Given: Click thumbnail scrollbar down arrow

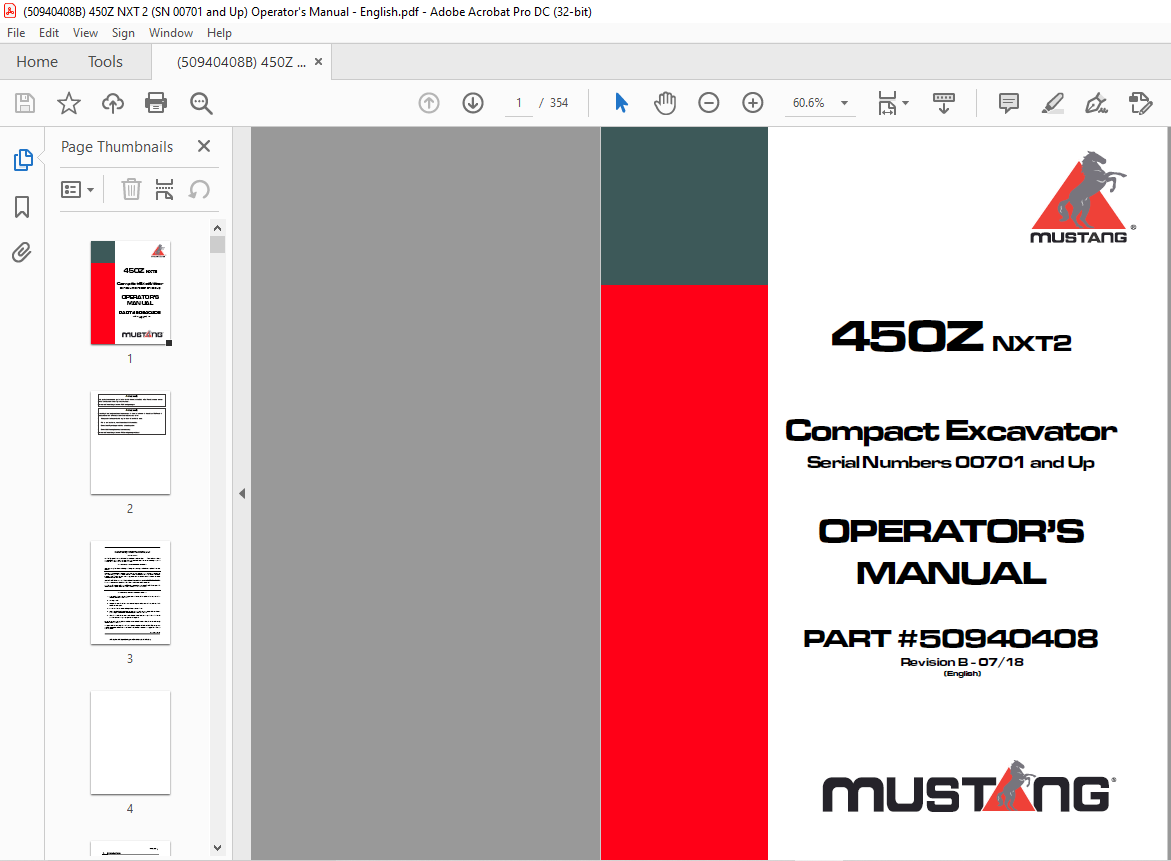Looking at the screenshot, I should pos(217,848).
